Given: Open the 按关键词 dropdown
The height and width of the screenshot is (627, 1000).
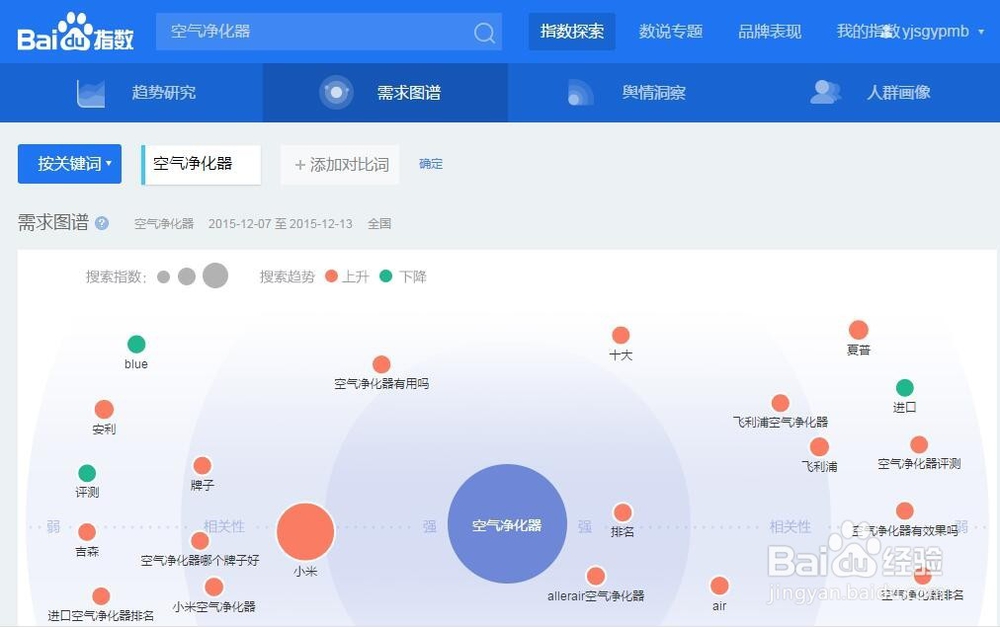Looking at the screenshot, I should pos(70,164).
